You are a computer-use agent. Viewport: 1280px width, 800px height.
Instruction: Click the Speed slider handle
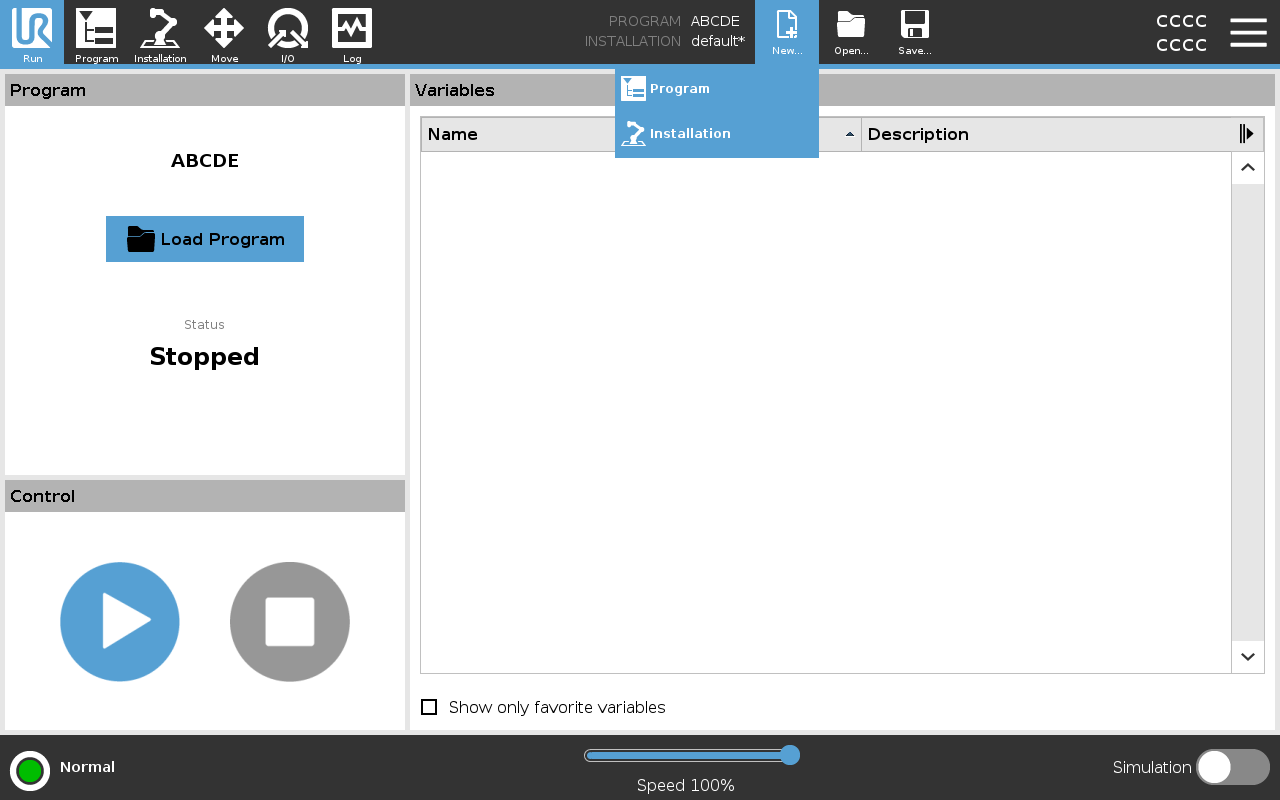[x=789, y=755]
